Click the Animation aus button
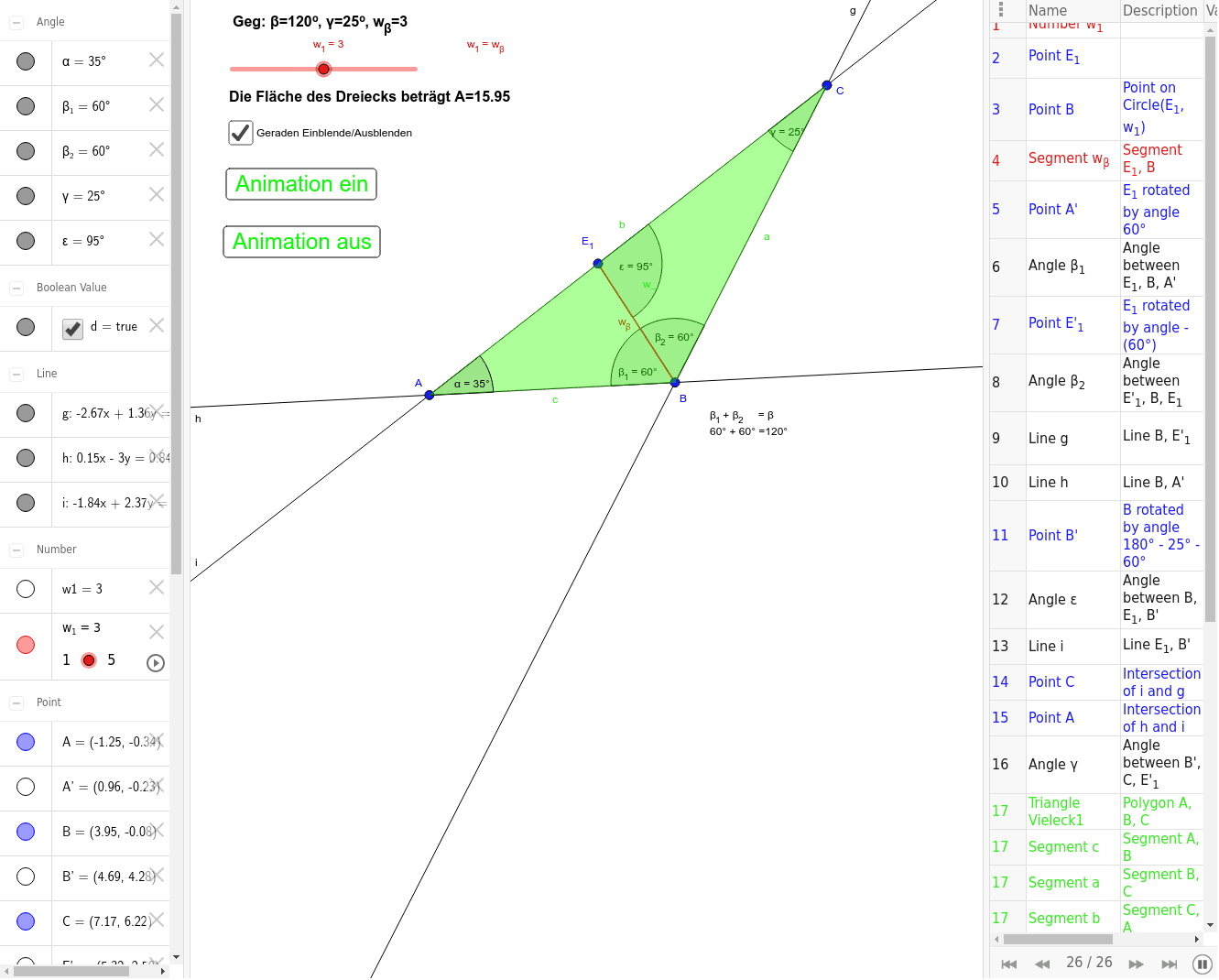1219x980 pixels. pyautogui.click(x=301, y=242)
